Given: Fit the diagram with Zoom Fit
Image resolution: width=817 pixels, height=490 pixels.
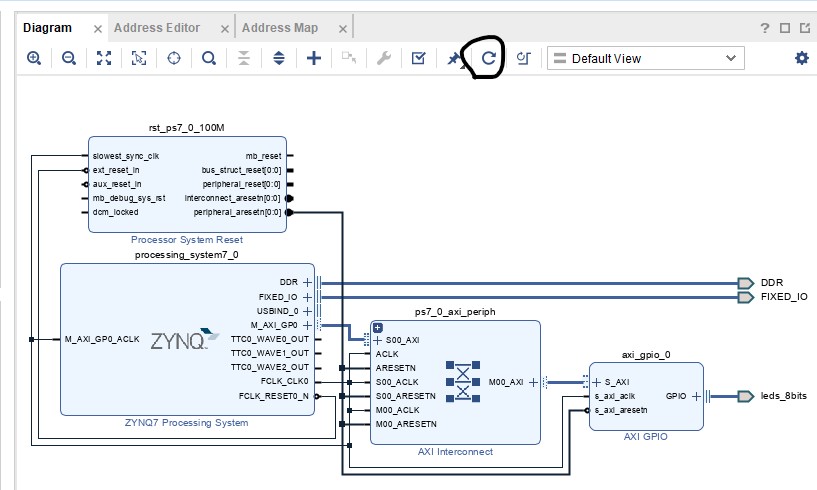Looking at the screenshot, I should point(104,59).
